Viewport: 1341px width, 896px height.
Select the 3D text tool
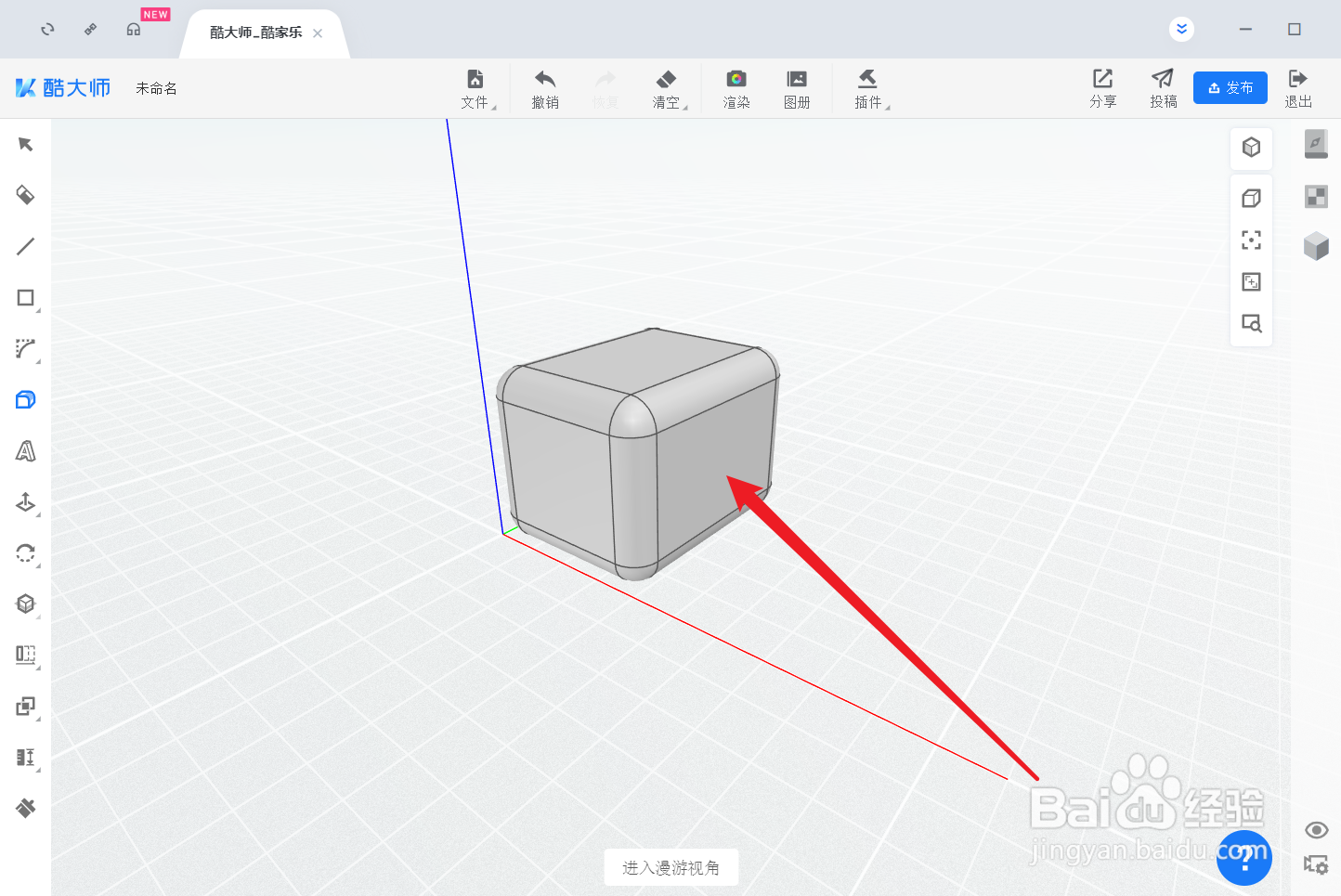pos(25,451)
